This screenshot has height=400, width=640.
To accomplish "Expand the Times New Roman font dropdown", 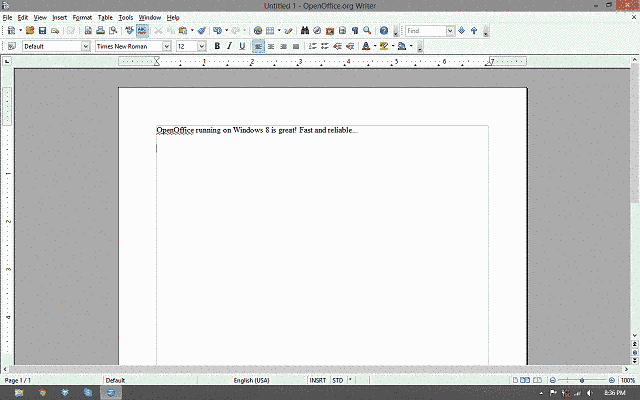I will 167,47.
